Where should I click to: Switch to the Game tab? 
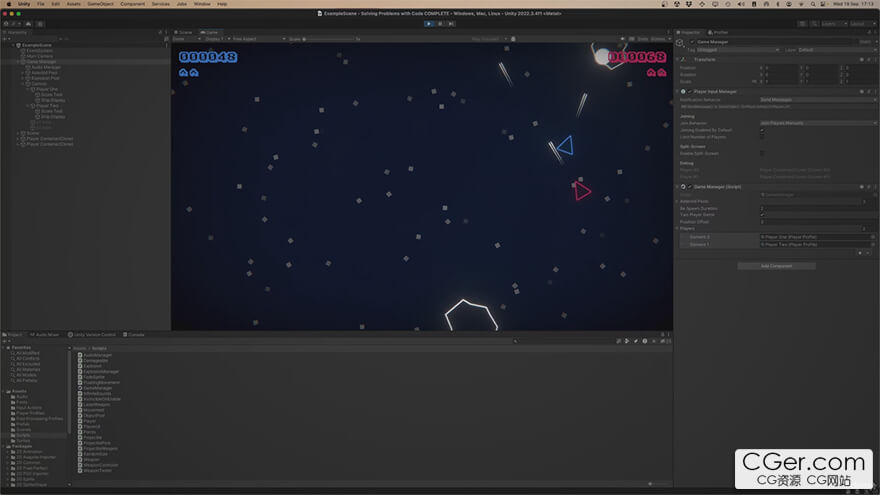pyautogui.click(x=210, y=33)
